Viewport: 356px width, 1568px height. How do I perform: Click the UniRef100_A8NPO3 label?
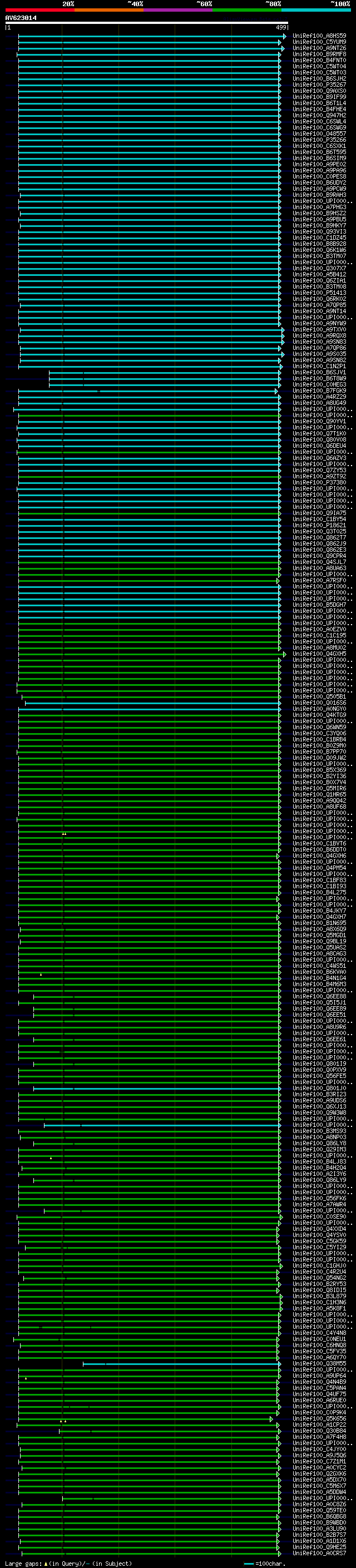coord(319,1137)
